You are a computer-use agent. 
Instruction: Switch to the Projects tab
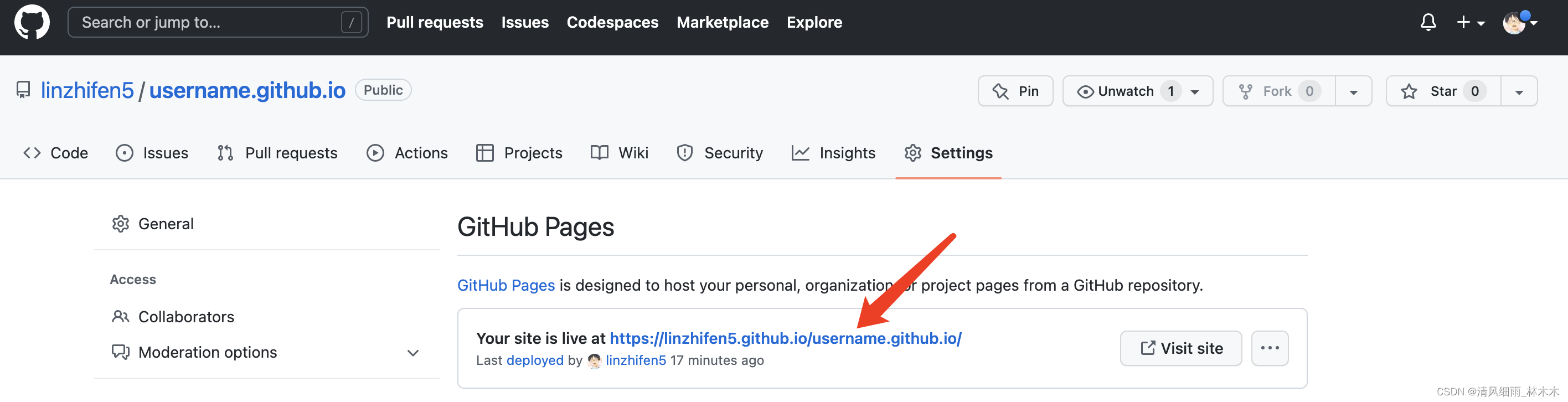click(519, 153)
